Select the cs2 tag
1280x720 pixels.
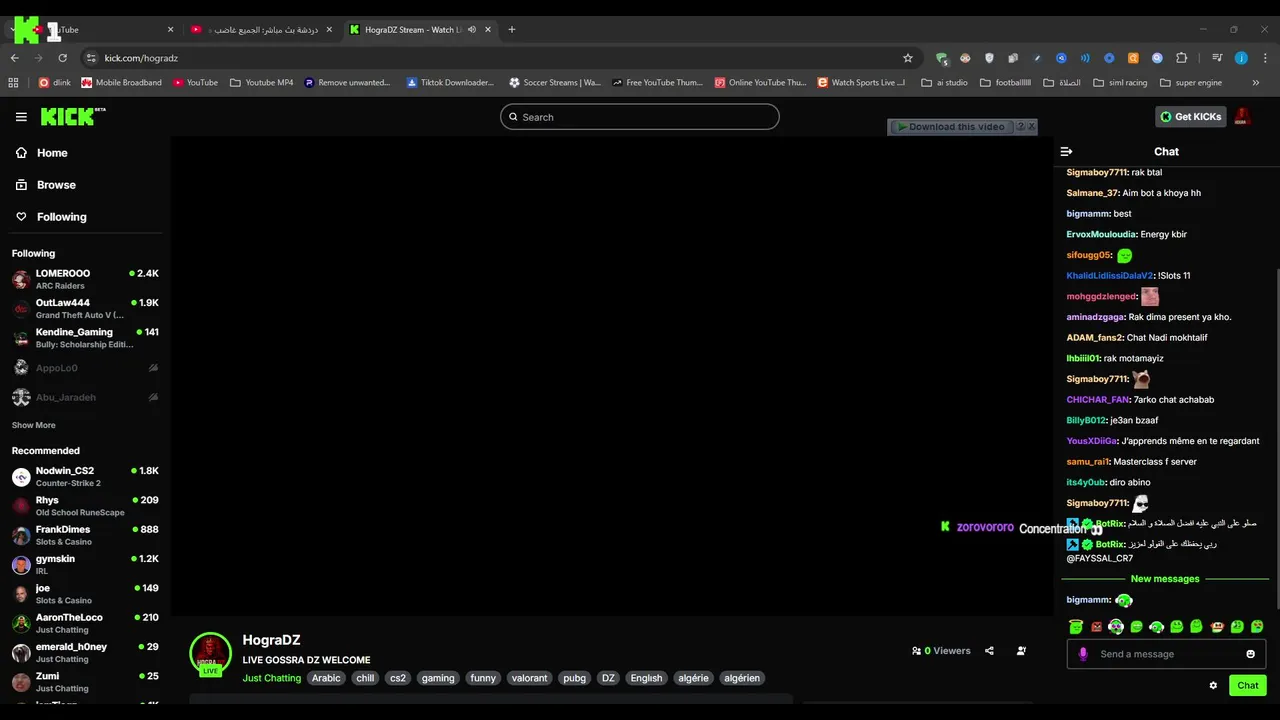pyautogui.click(x=398, y=678)
